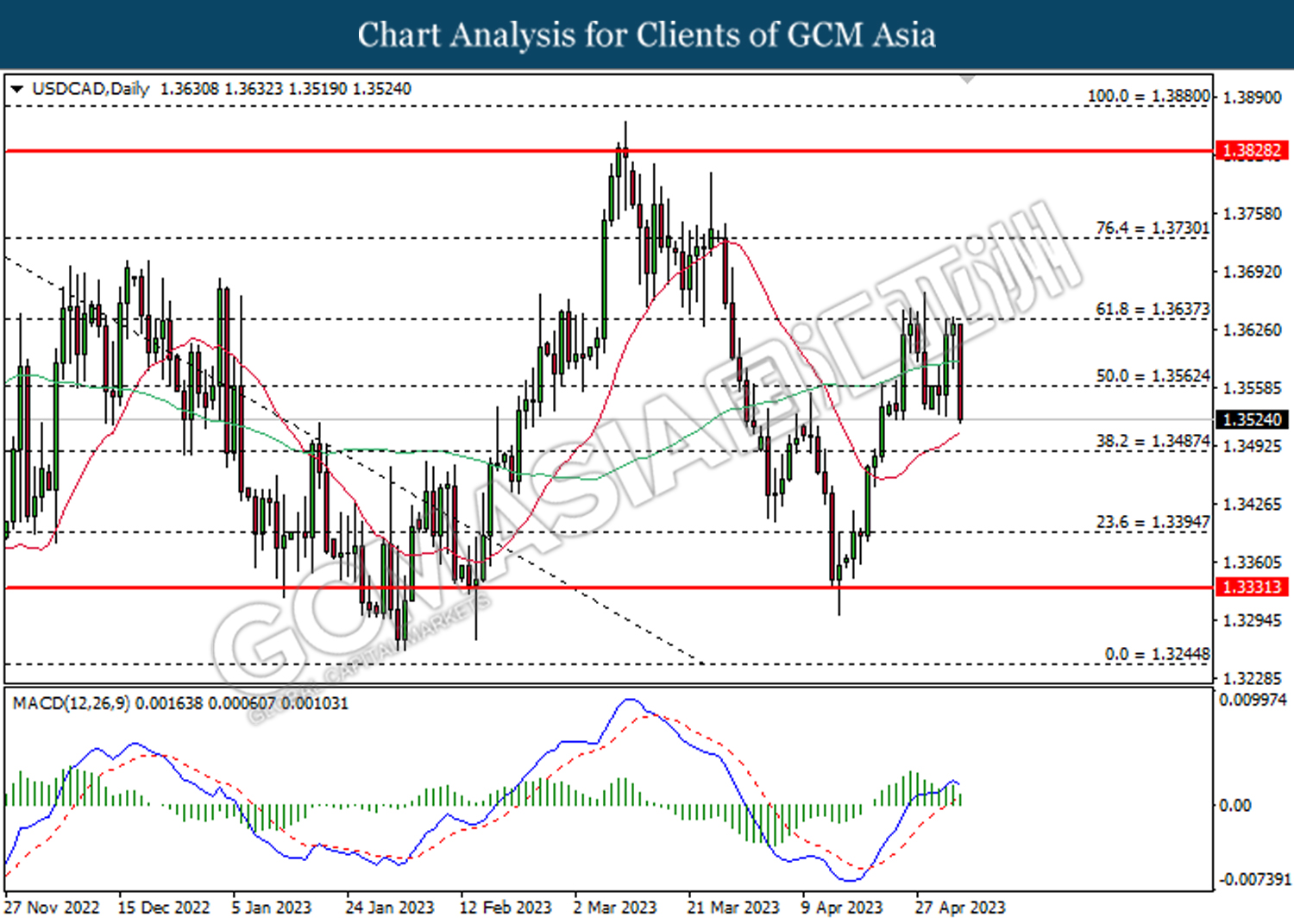Viewport: 1294px width, 924px height.
Task: Click the red 1.38282 price tag
Action: tap(1252, 151)
